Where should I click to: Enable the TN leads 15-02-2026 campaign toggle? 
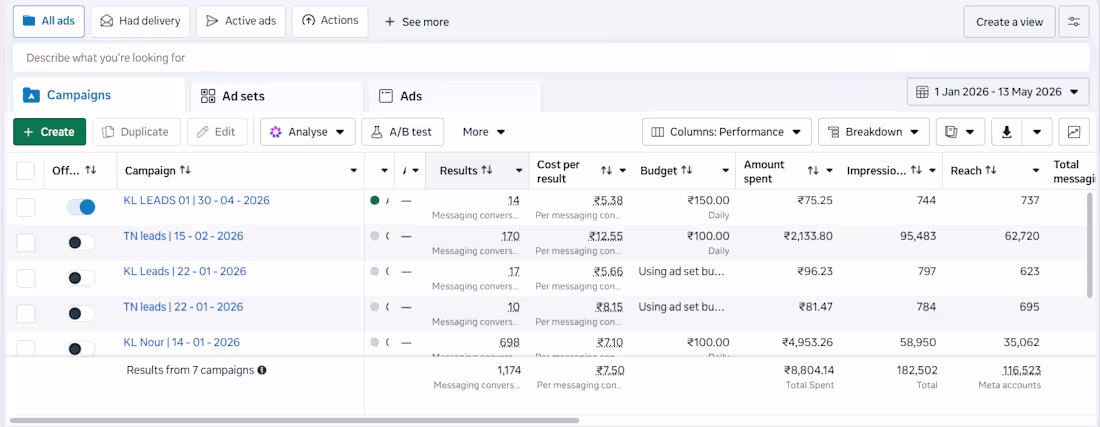tap(81, 243)
